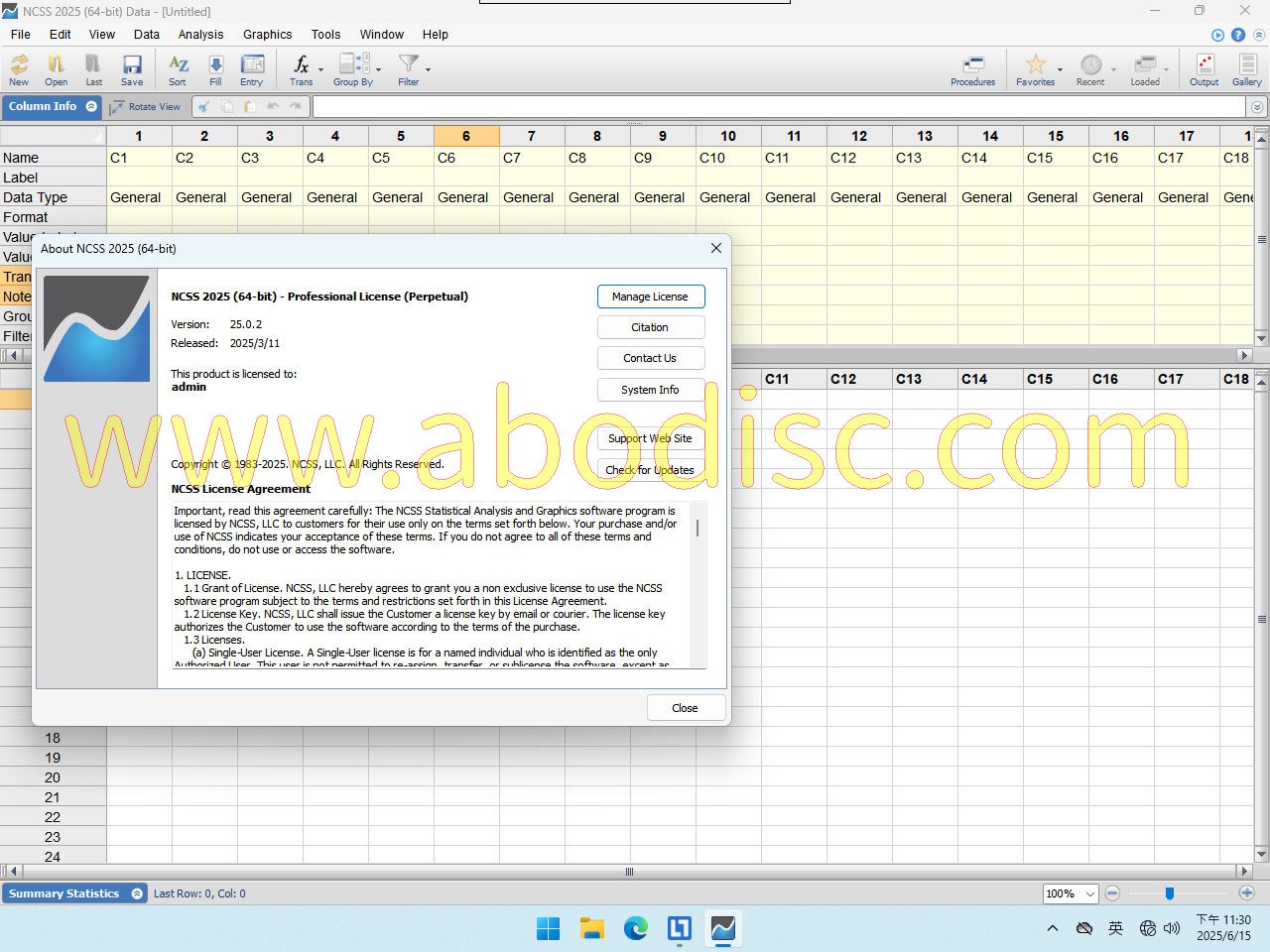Click the Rotate View button

[x=145, y=106]
